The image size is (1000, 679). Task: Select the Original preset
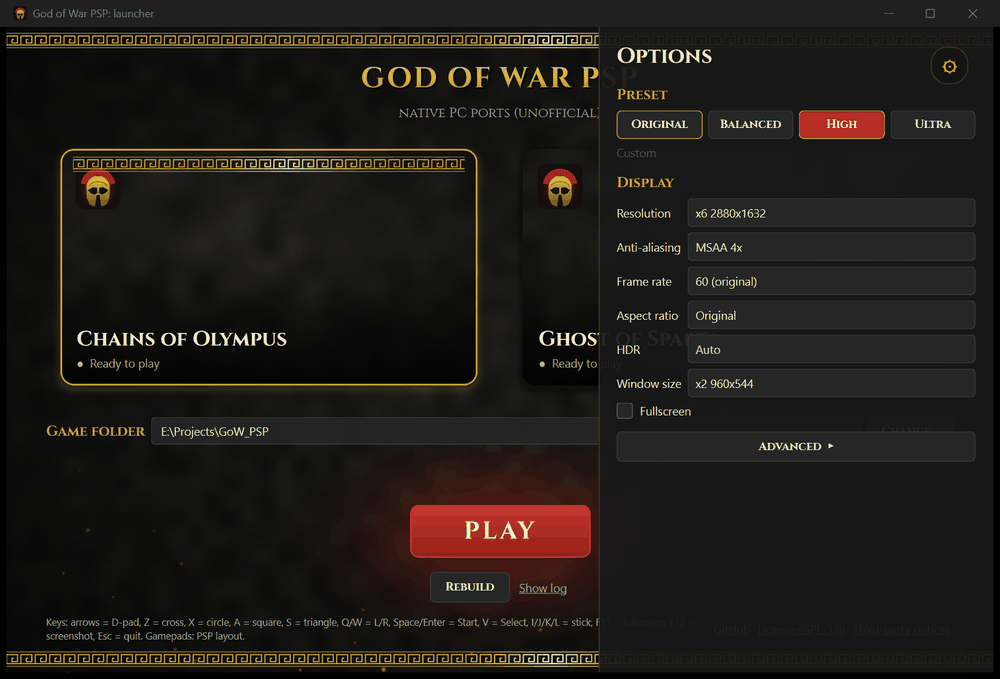pyautogui.click(x=659, y=124)
